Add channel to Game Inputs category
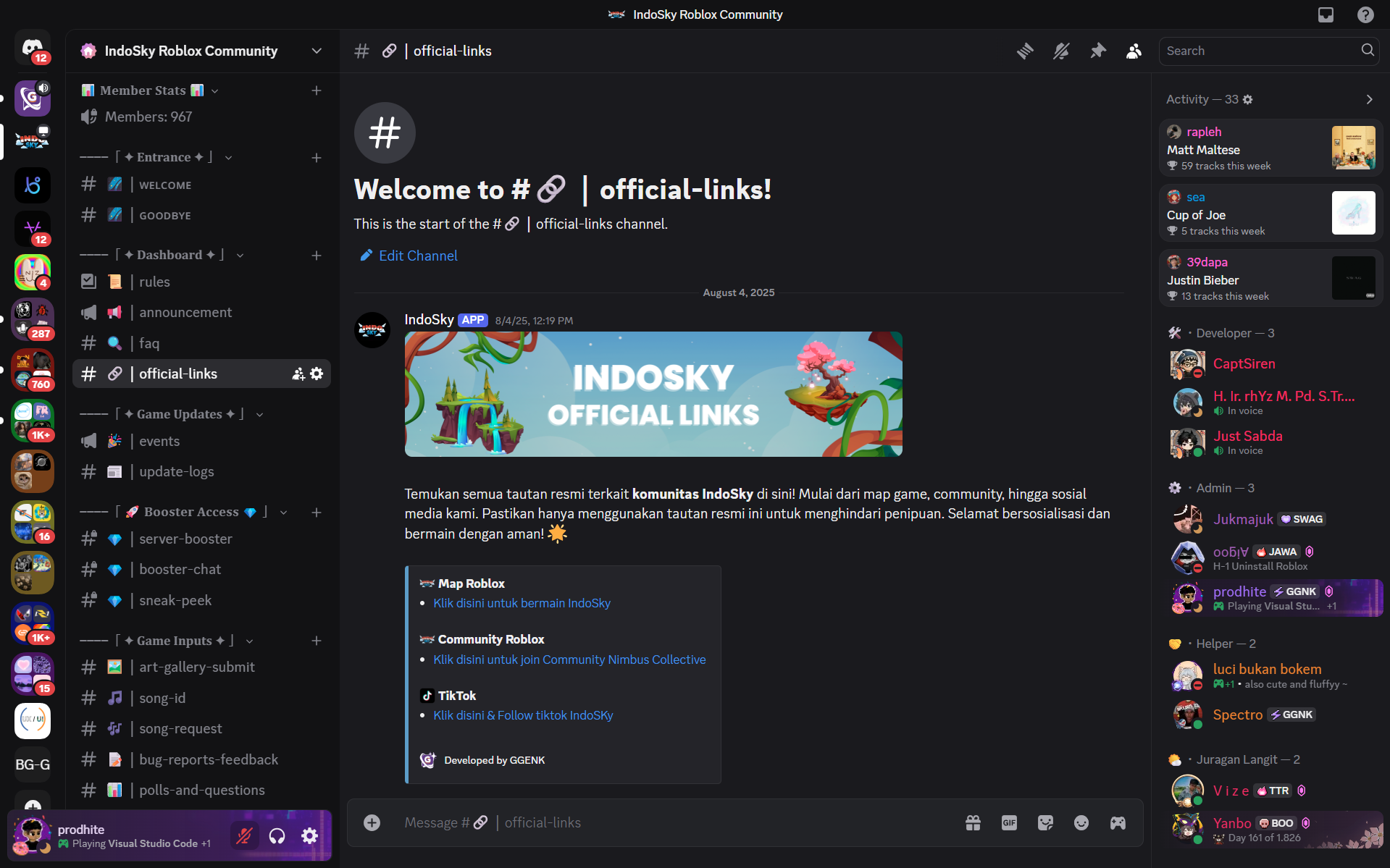 click(x=317, y=641)
